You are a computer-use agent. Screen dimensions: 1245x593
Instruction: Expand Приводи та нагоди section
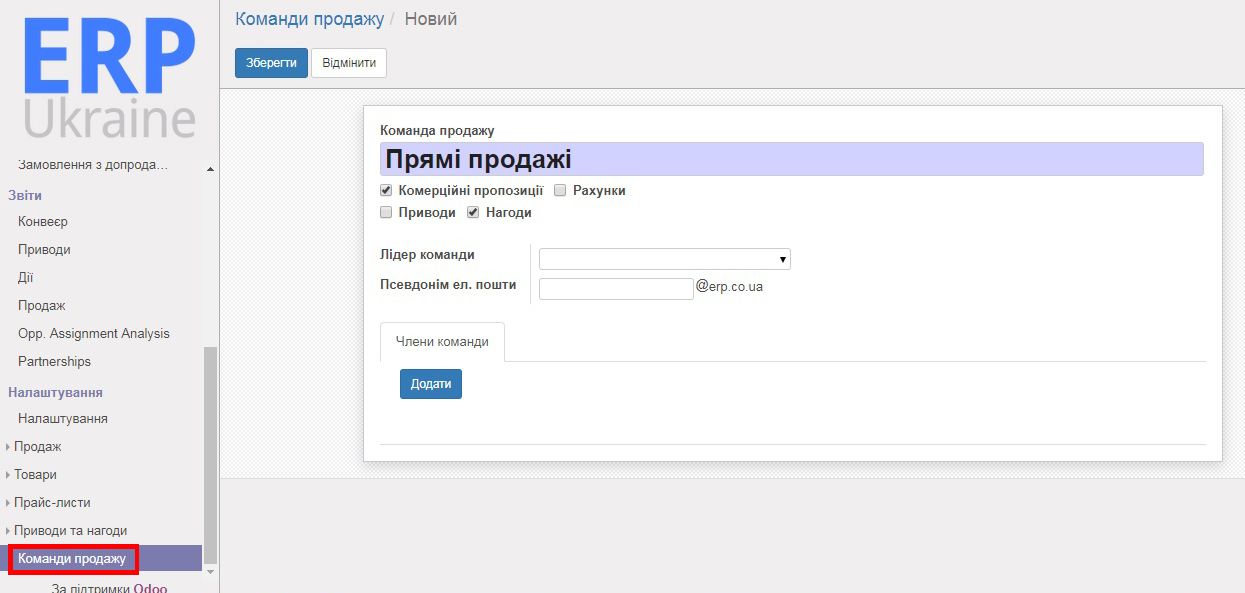tap(65, 530)
